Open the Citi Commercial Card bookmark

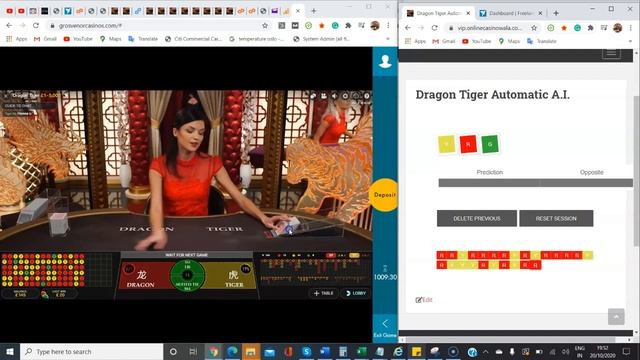click(193, 39)
